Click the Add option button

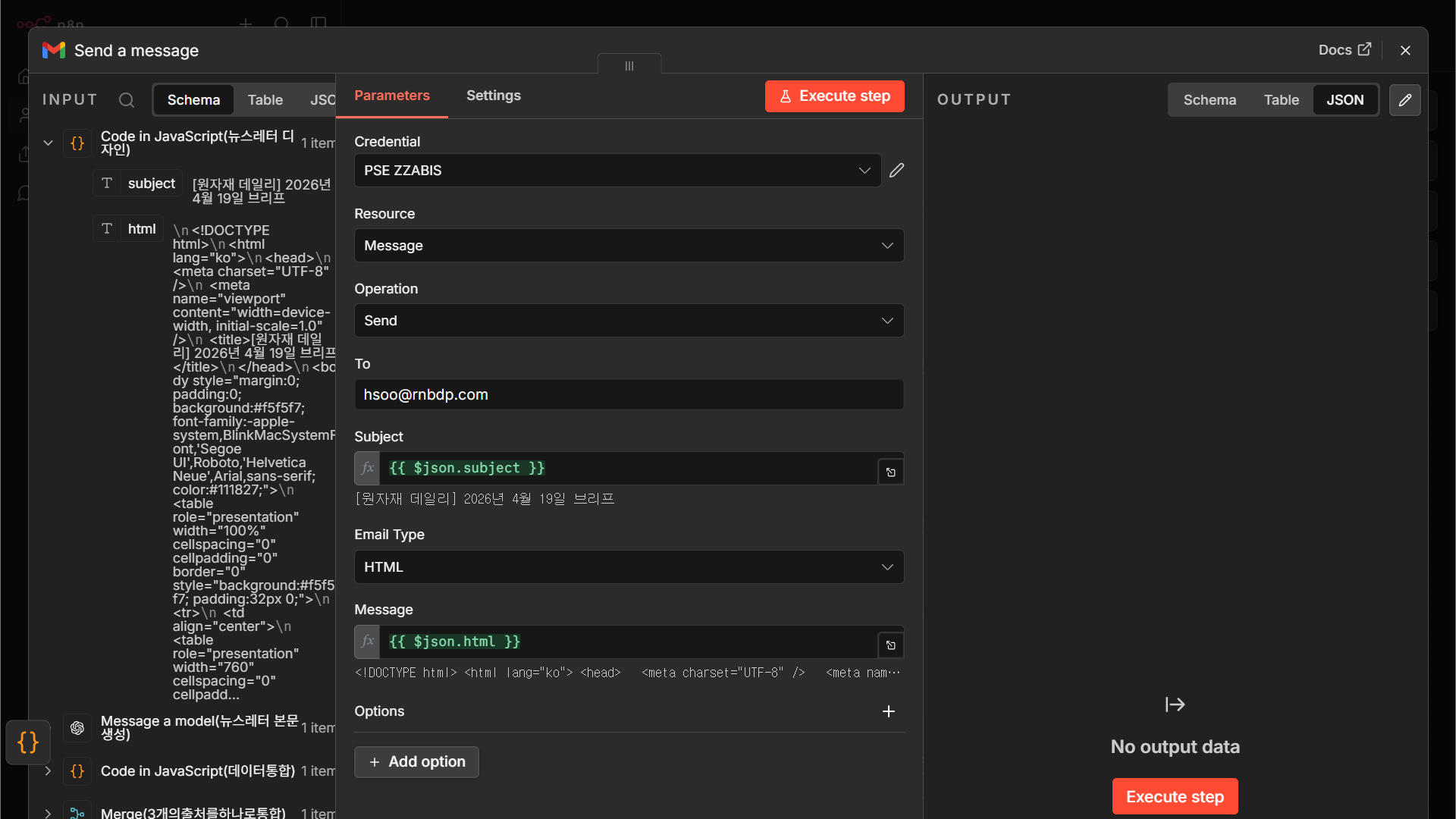pos(416,762)
